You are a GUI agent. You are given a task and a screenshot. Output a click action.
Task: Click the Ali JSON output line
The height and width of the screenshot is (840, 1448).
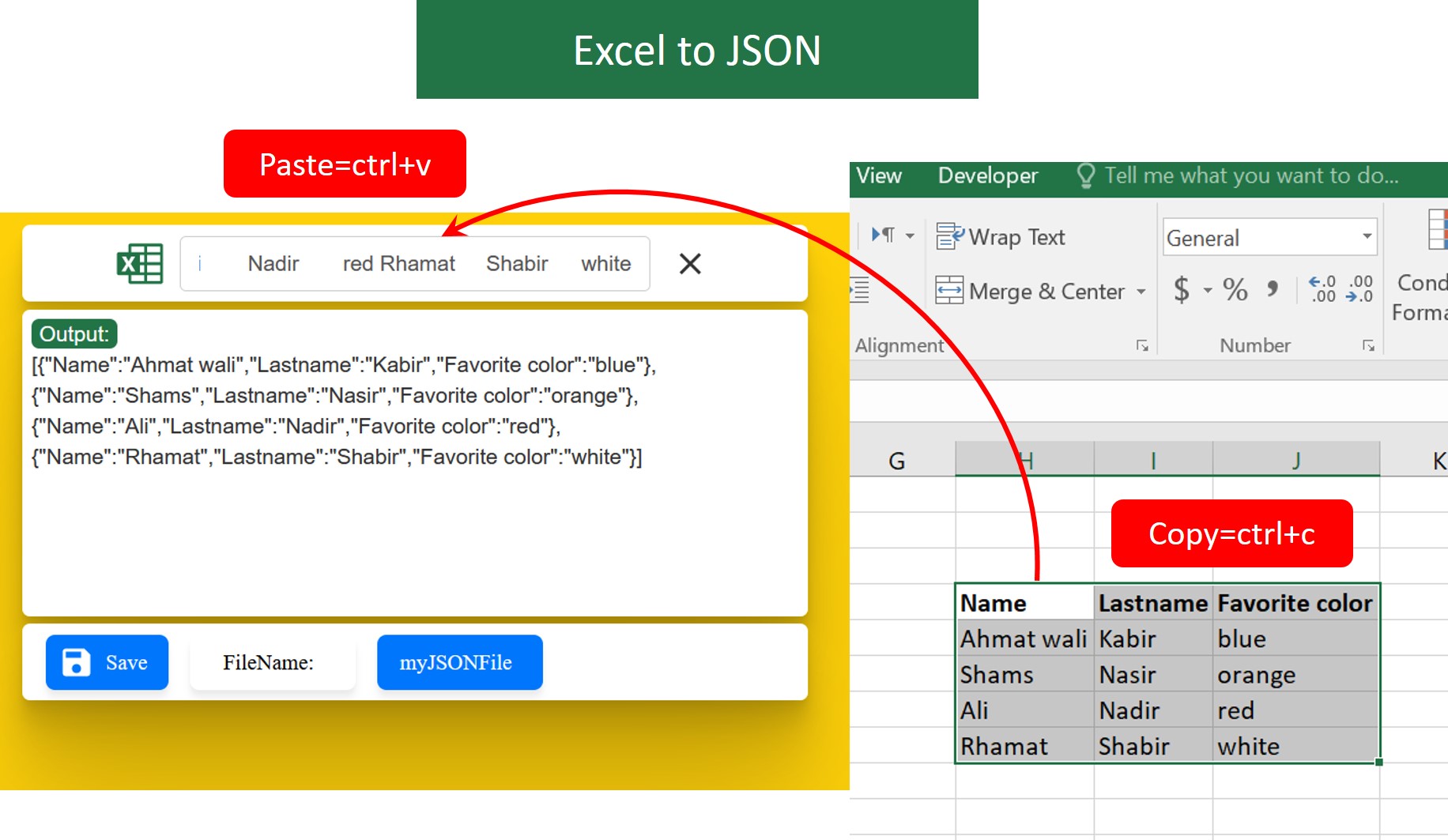tap(296, 426)
